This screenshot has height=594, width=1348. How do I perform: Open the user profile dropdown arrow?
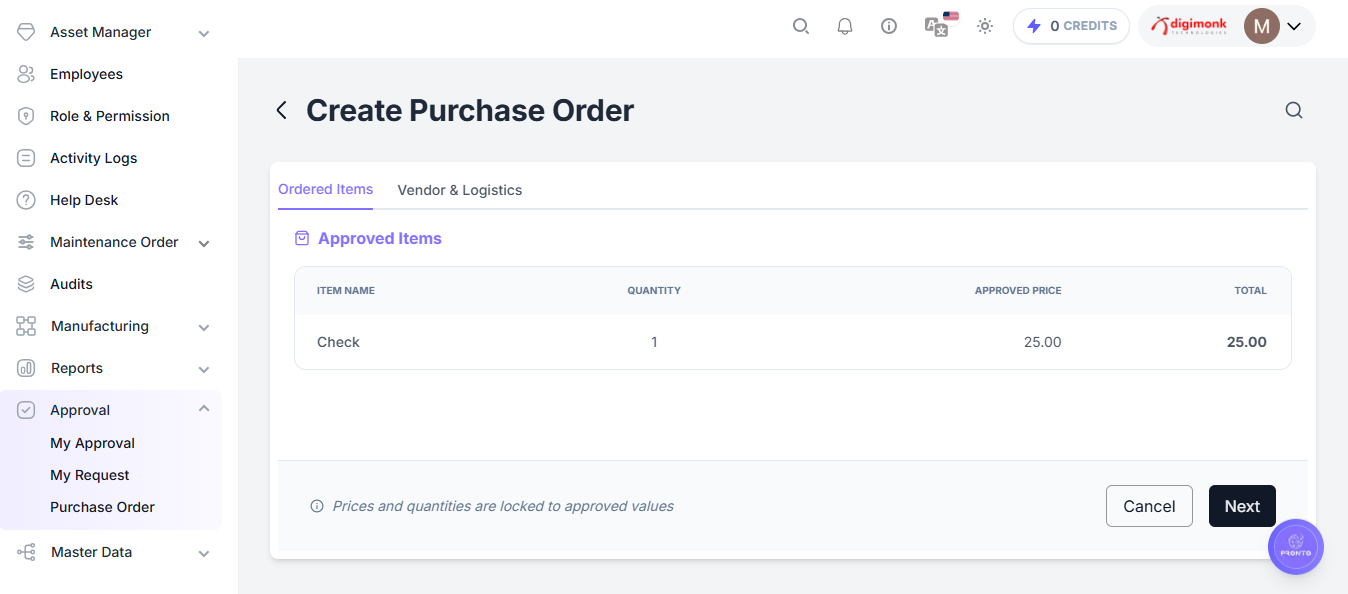1294,26
